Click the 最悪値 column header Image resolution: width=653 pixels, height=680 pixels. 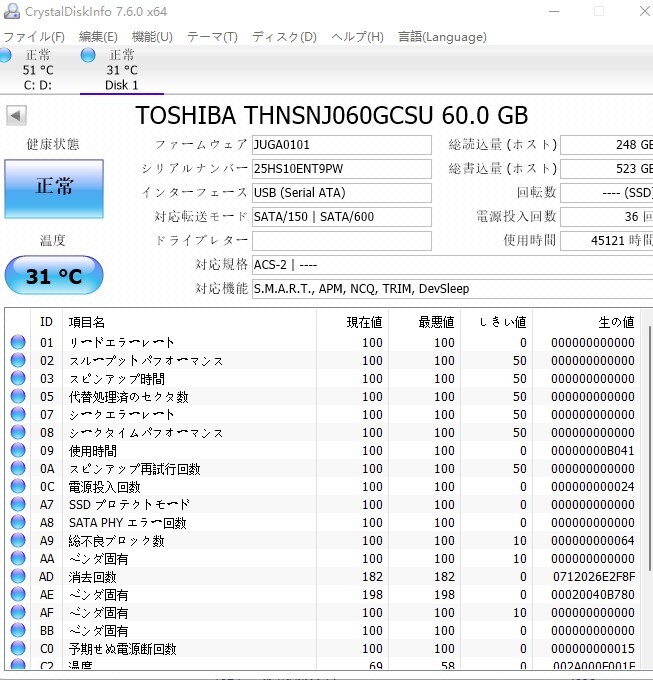(424, 322)
